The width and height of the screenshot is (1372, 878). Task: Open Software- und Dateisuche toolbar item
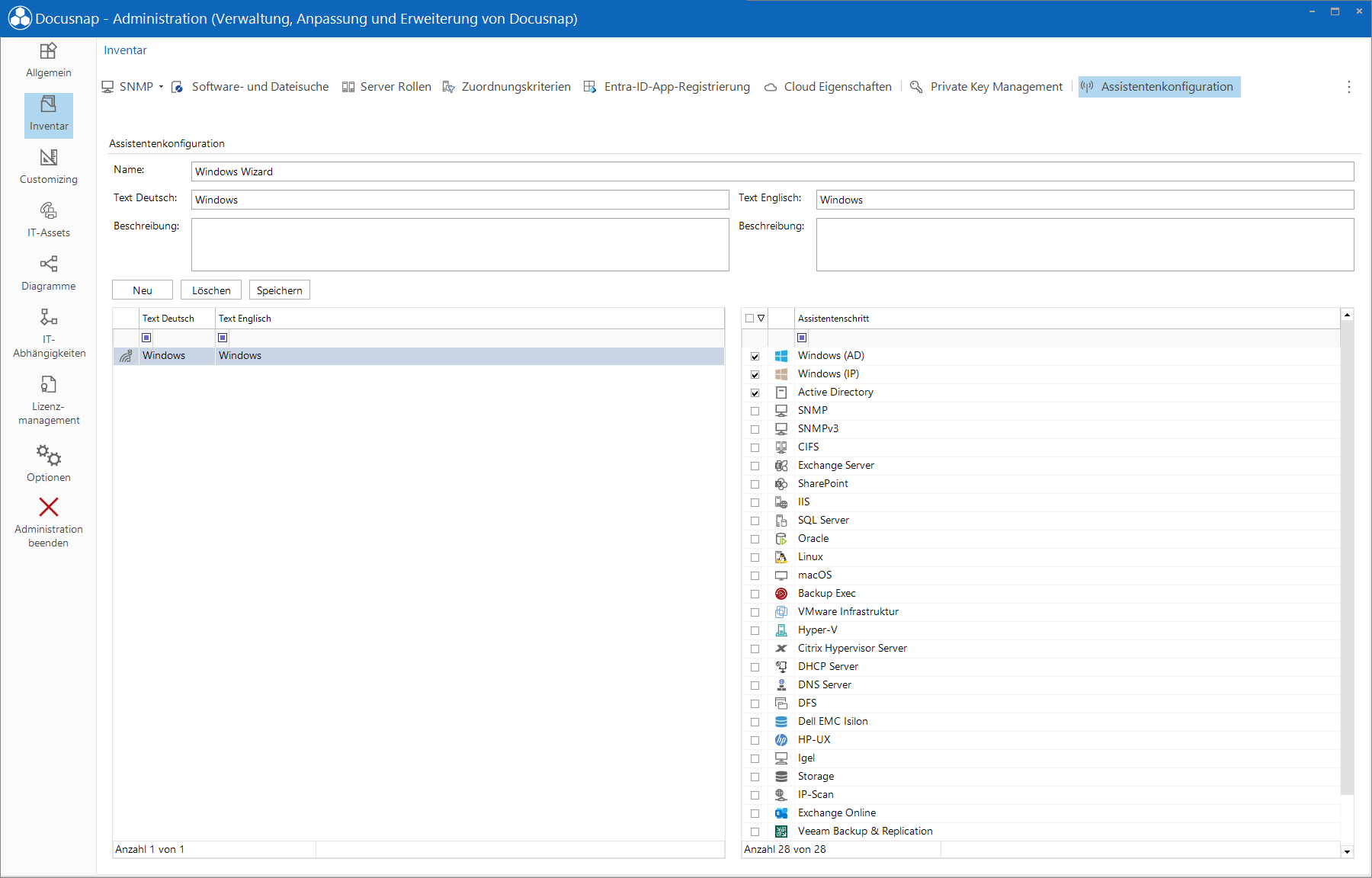pos(250,87)
